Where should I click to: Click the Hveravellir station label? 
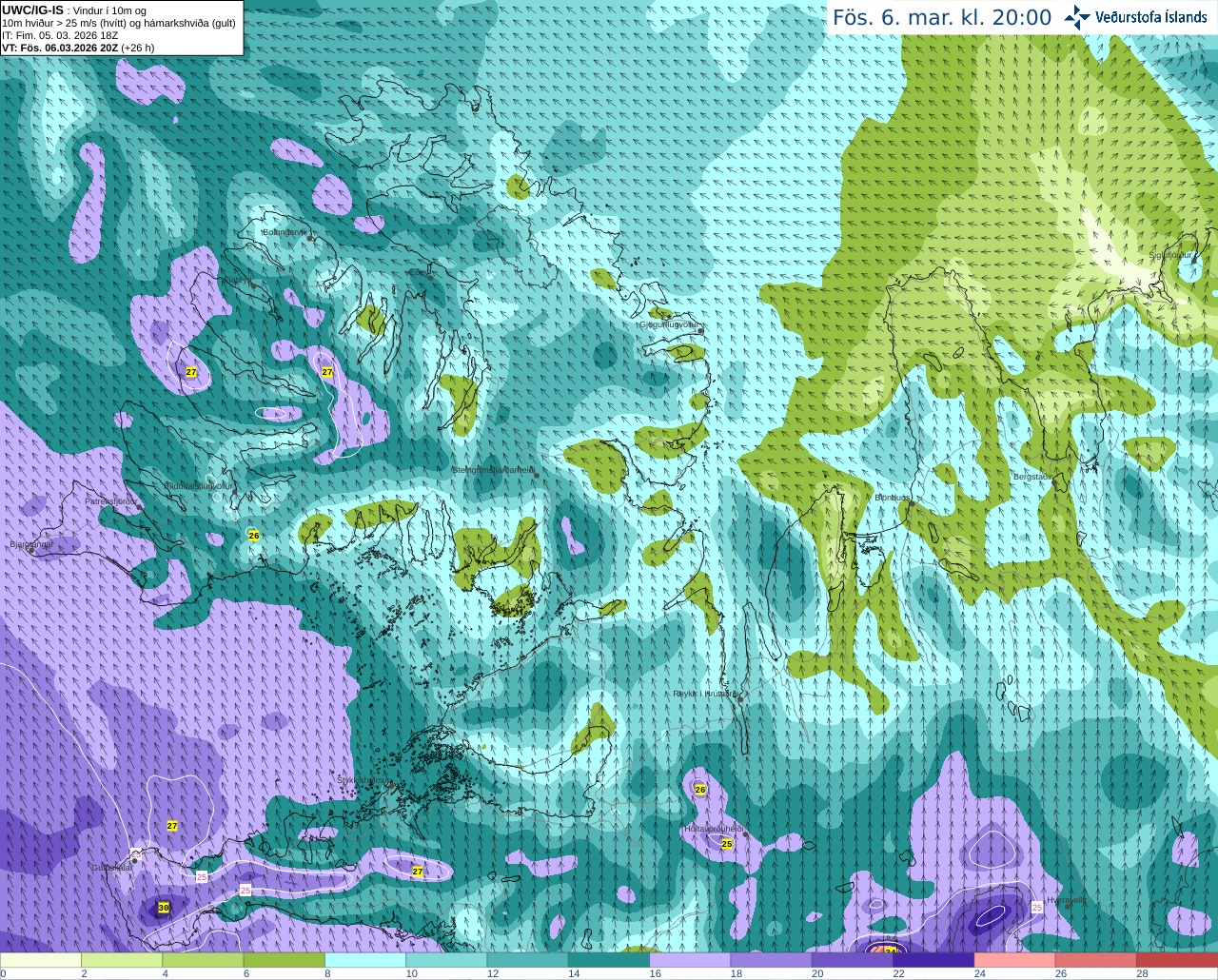[x=1065, y=899]
